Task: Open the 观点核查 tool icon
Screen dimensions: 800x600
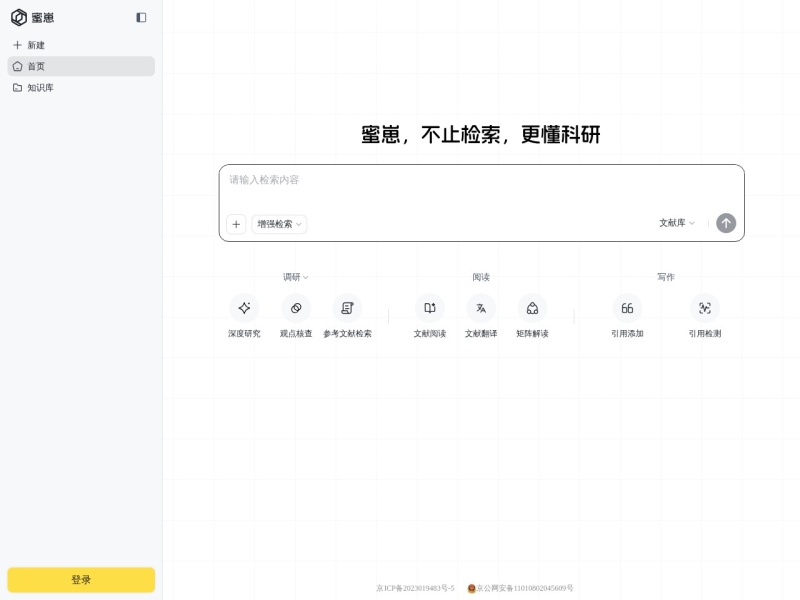Action: [296, 308]
